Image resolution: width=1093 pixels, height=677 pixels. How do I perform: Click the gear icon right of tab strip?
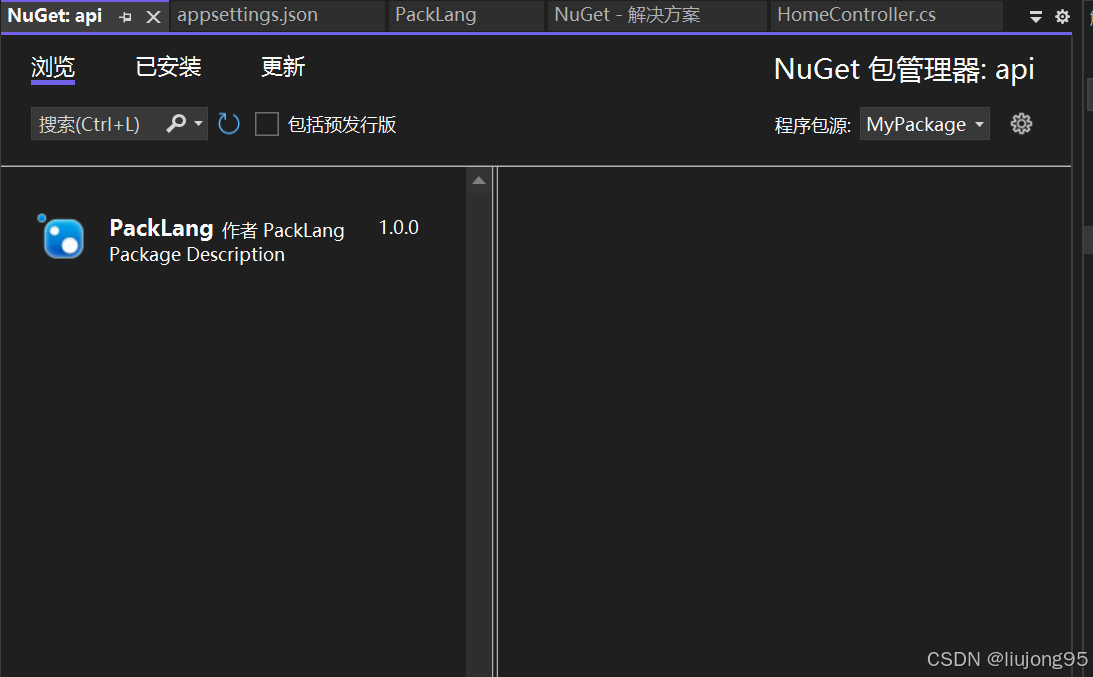coord(1061,16)
